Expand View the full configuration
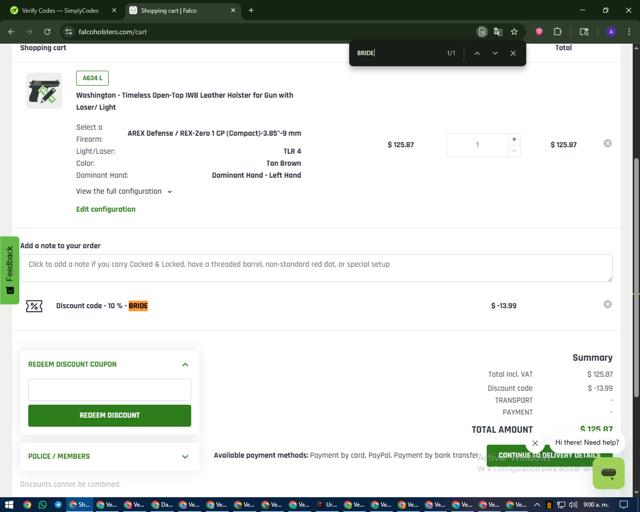 point(124,191)
